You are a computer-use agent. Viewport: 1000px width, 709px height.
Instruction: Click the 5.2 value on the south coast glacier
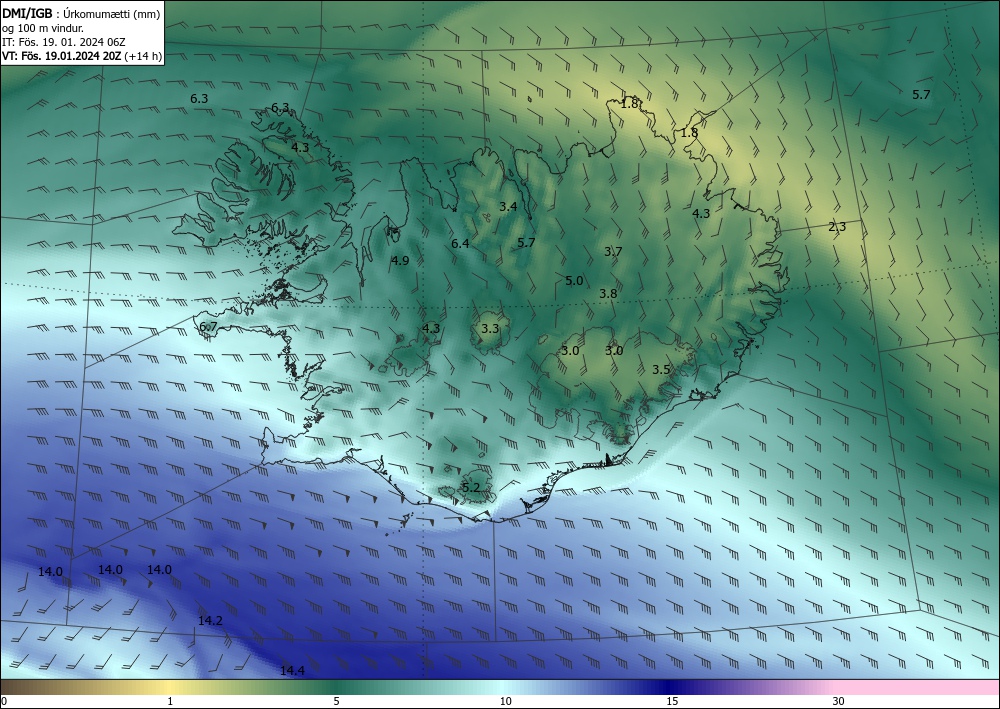pyautogui.click(x=471, y=488)
